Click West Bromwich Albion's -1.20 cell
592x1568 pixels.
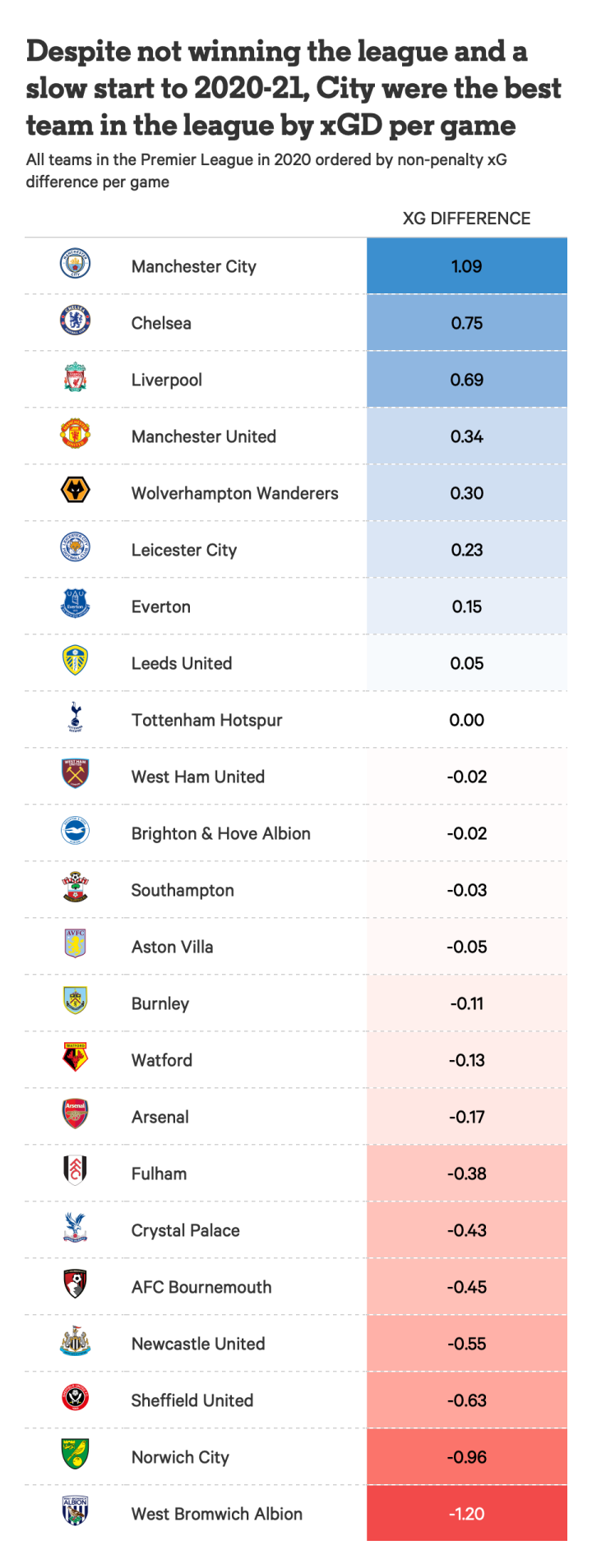(466, 1514)
